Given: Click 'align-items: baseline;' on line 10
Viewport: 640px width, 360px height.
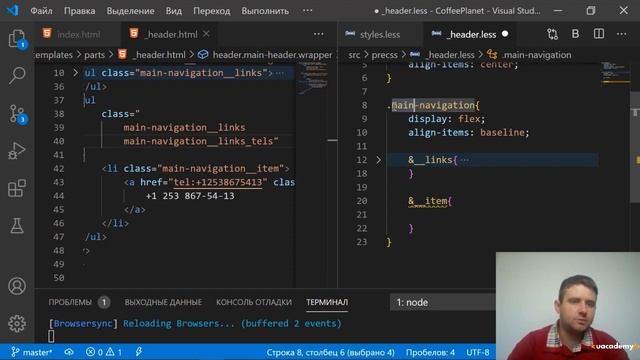Looking at the screenshot, I should pos(469,132).
